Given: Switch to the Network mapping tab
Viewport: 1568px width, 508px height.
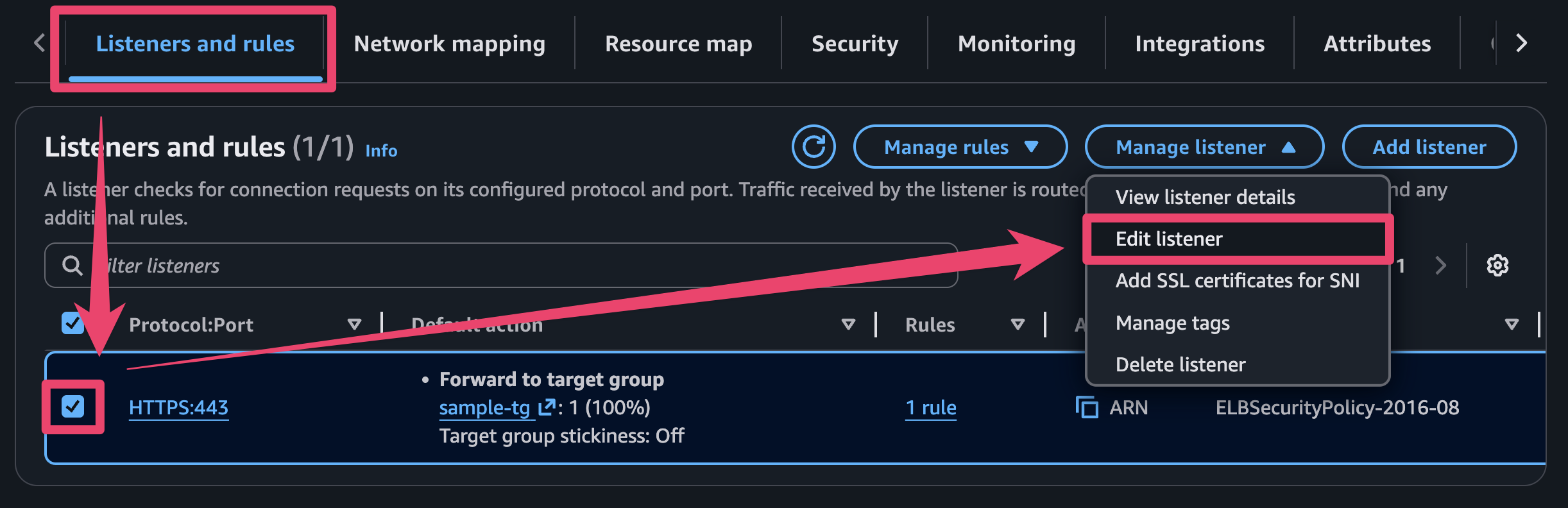Looking at the screenshot, I should 449,44.
